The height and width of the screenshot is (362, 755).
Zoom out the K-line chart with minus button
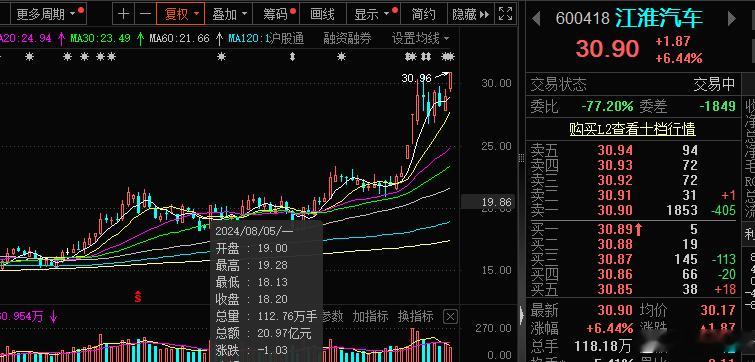click(145, 14)
